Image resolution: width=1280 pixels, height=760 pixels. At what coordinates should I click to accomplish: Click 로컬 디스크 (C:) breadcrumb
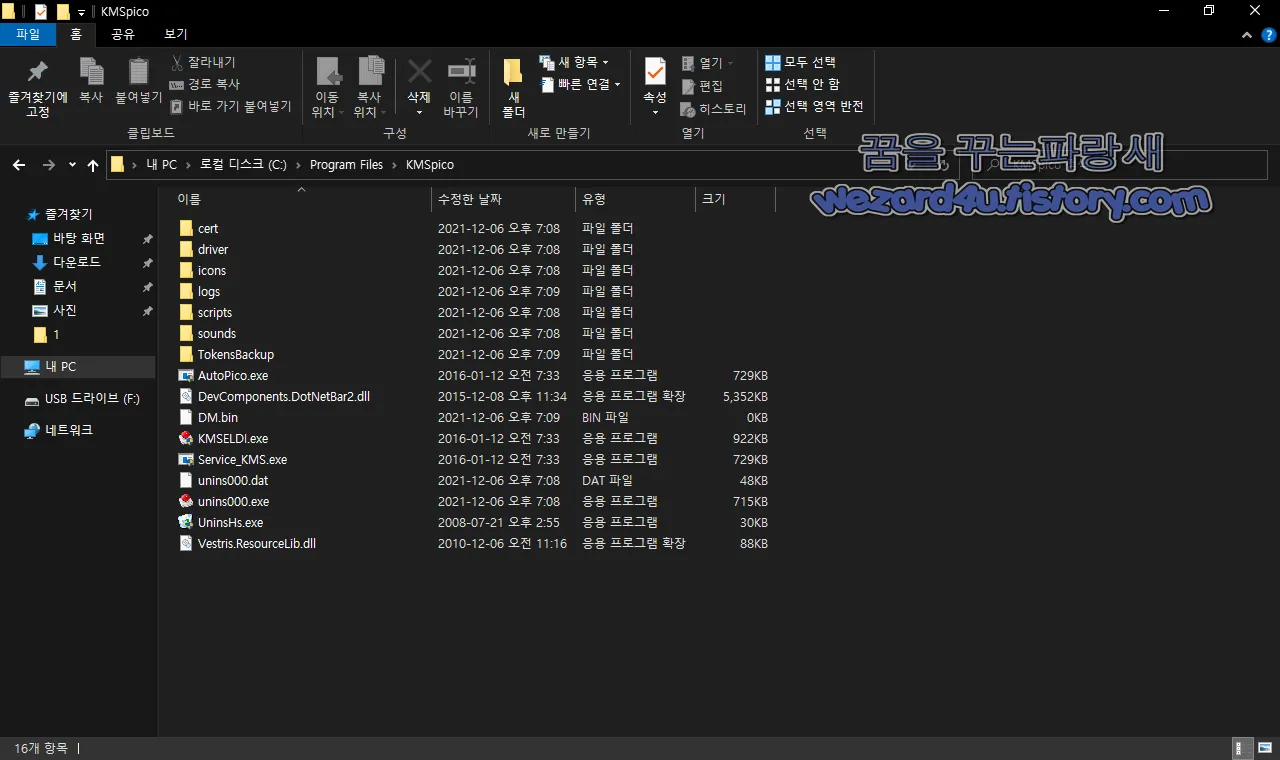(243, 165)
